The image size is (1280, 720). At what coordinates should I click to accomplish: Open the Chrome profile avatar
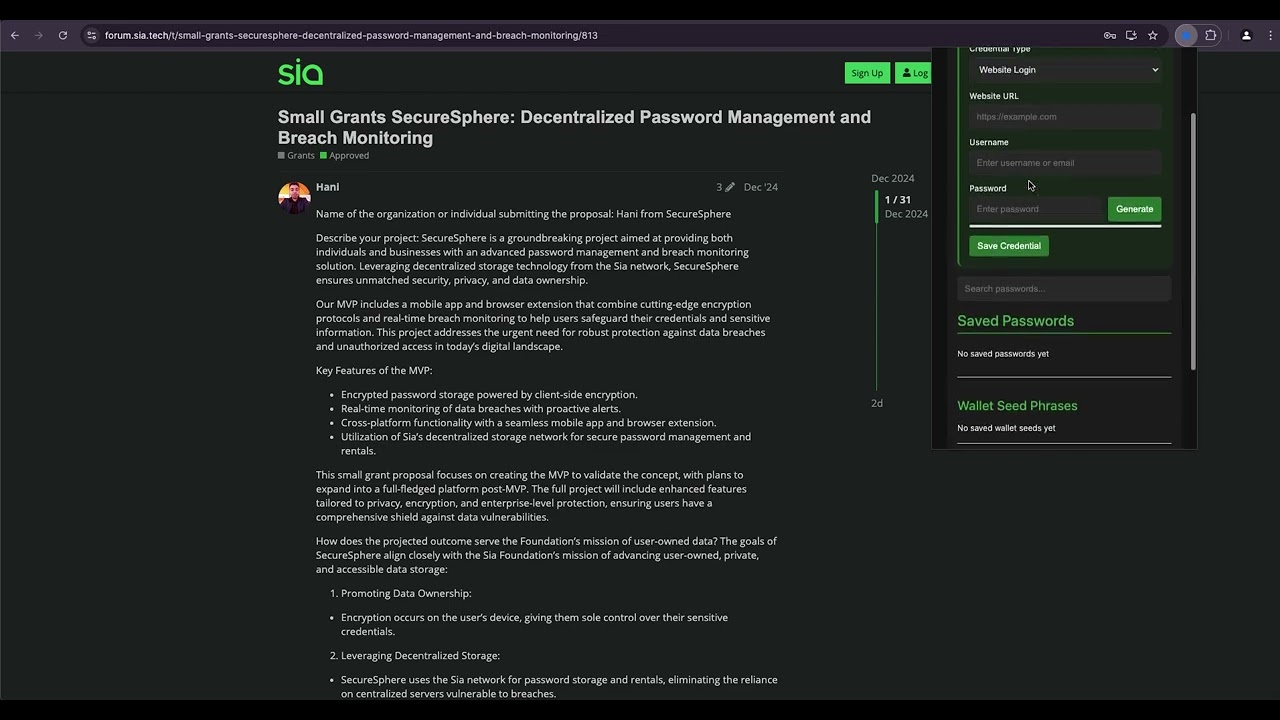tap(1246, 35)
